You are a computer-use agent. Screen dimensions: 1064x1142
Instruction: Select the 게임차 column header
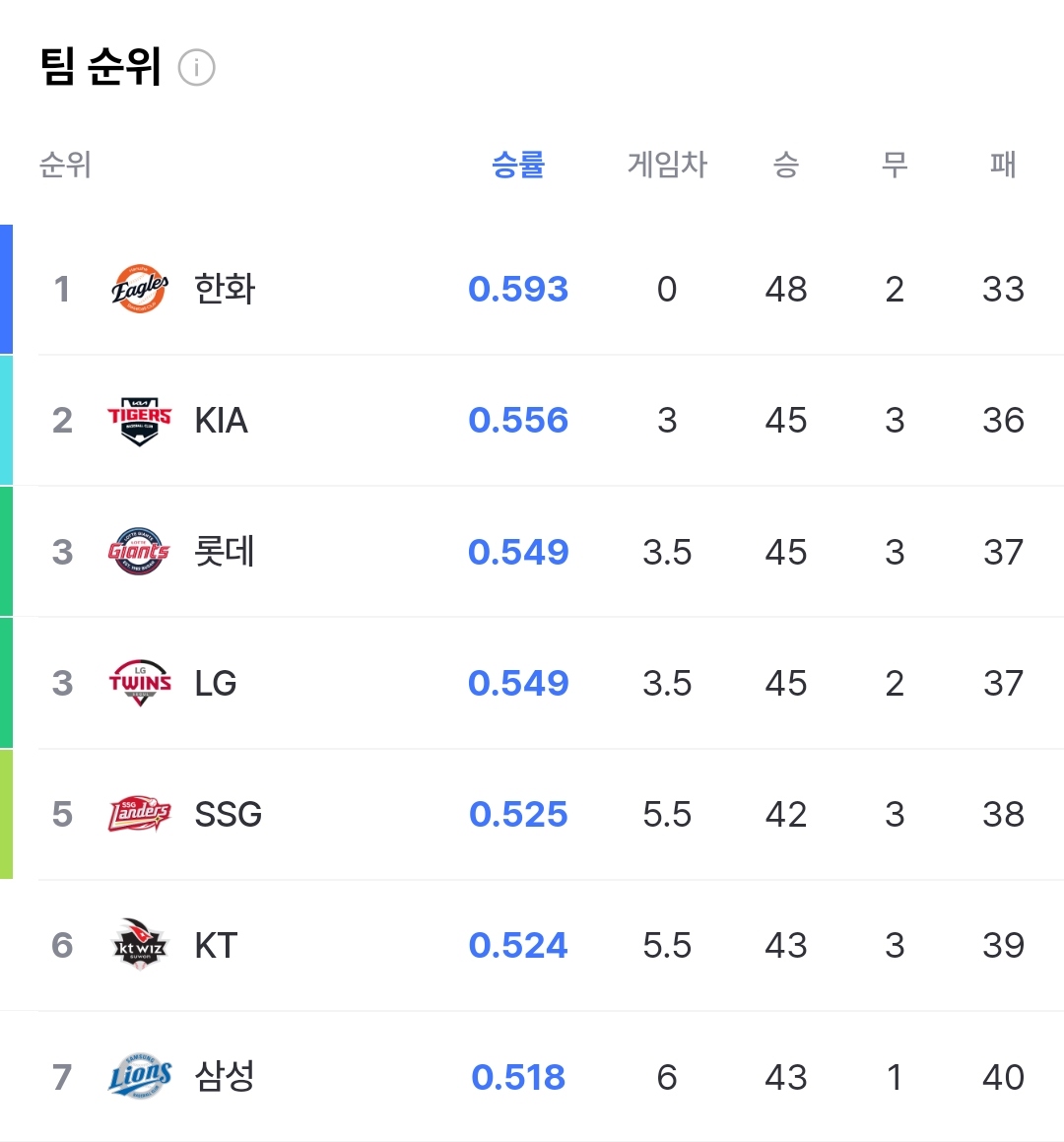(x=667, y=165)
